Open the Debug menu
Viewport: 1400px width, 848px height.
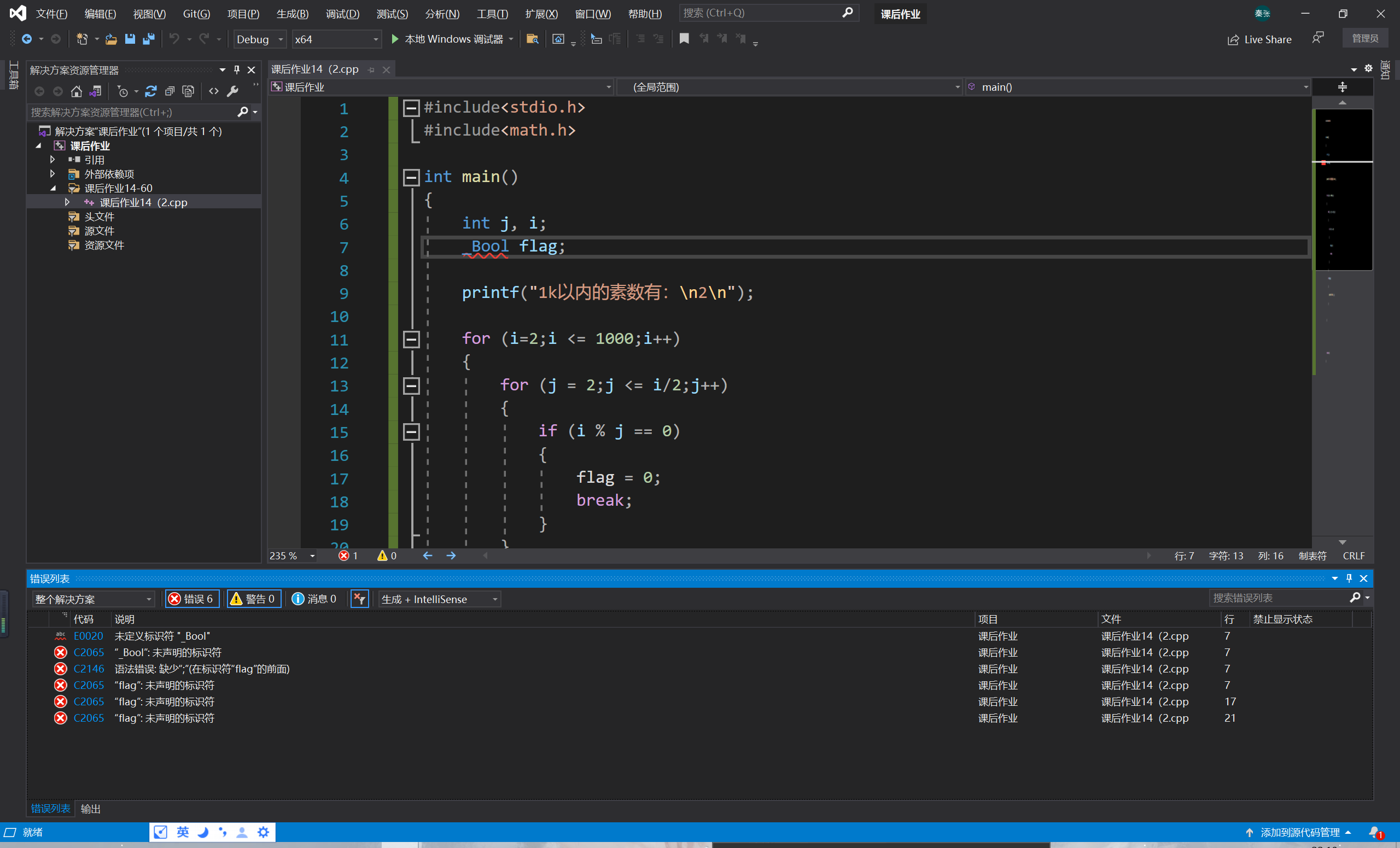coord(342,14)
